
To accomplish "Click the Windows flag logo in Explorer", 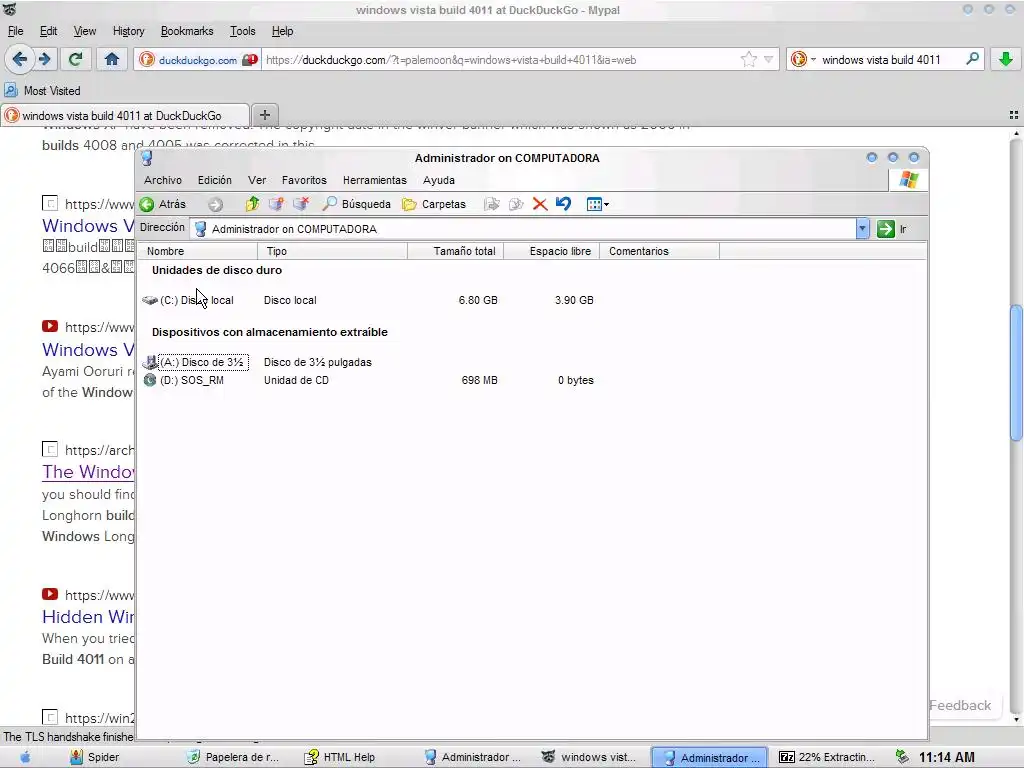I will tap(908, 180).
